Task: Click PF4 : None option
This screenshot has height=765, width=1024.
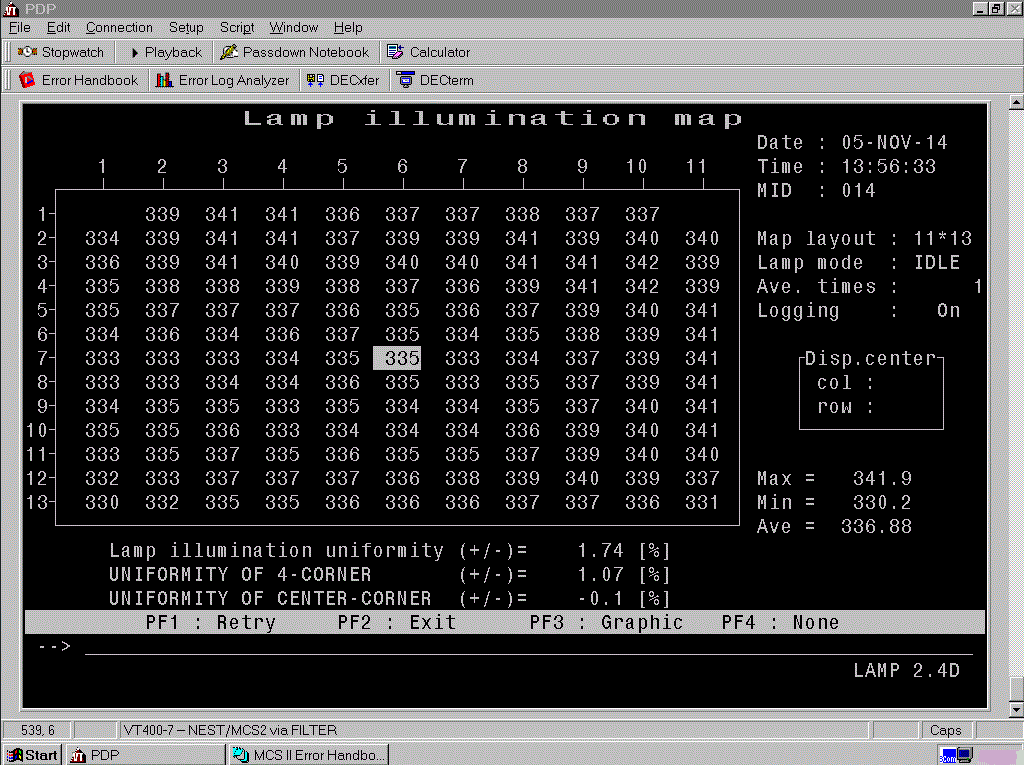Action: 780,622
